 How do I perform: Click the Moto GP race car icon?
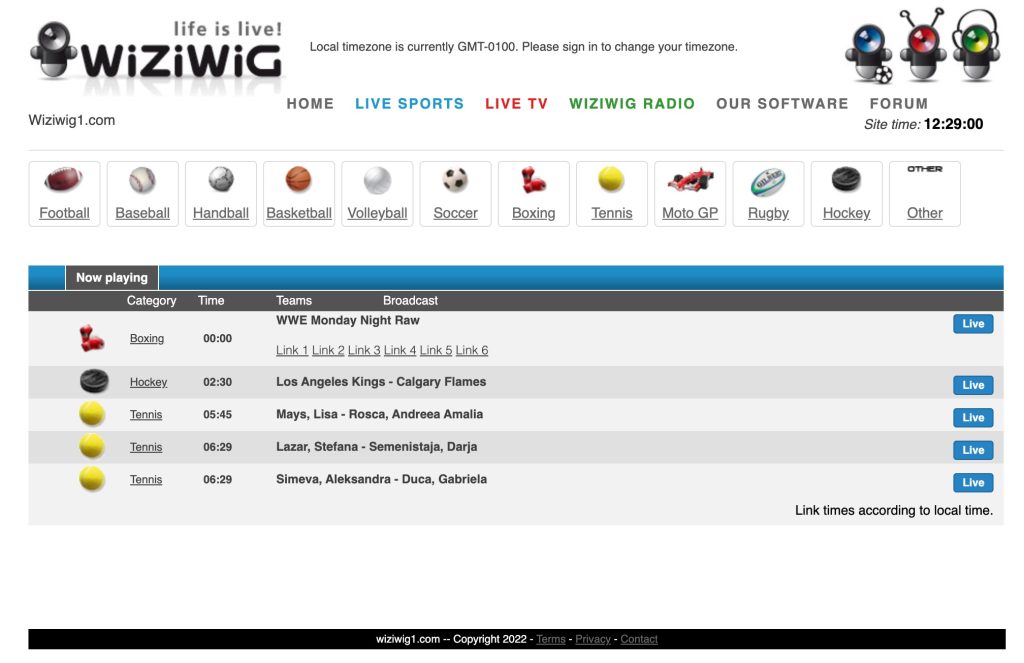point(690,179)
